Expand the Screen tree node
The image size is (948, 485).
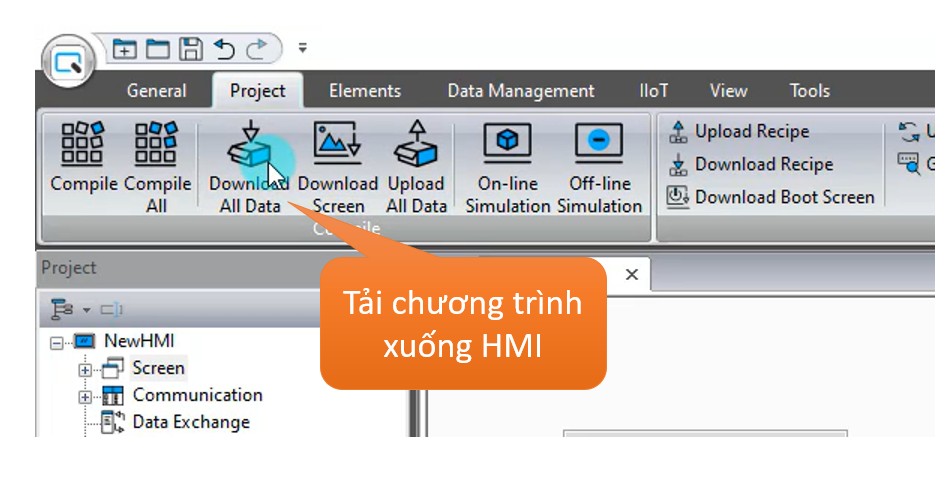[x=85, y=370]
